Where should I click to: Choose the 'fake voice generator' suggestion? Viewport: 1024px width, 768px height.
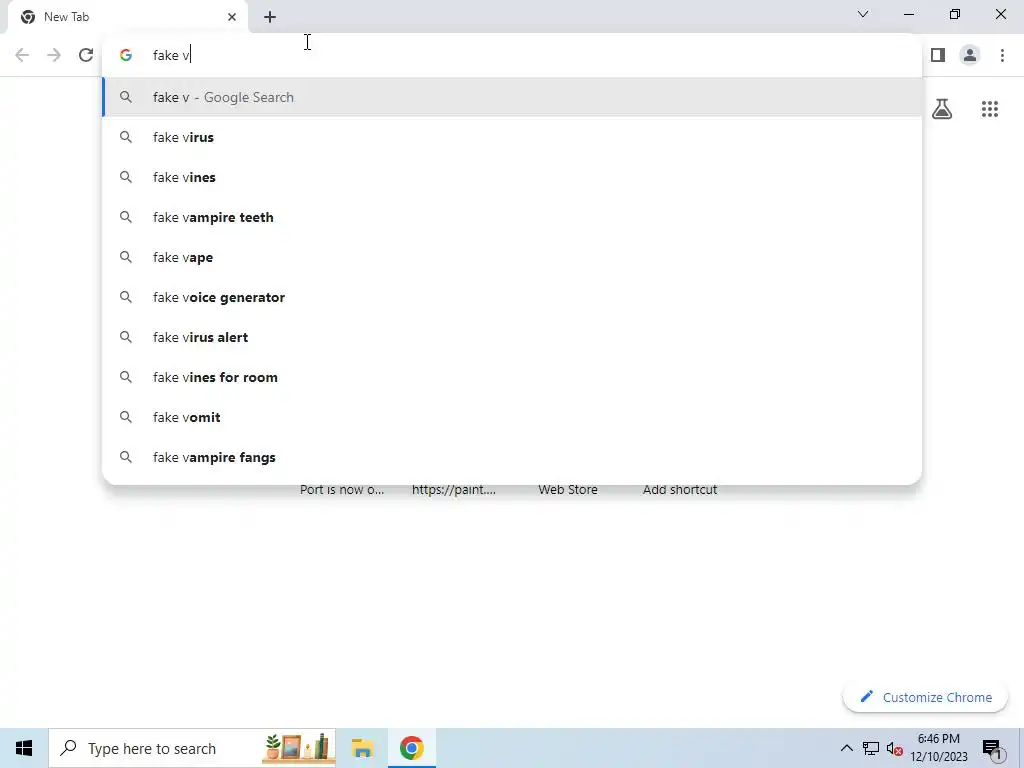[x=512, y=297]
